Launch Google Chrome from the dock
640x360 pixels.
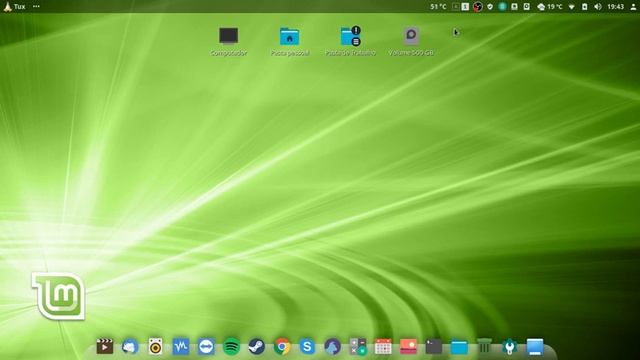(282, 347)
